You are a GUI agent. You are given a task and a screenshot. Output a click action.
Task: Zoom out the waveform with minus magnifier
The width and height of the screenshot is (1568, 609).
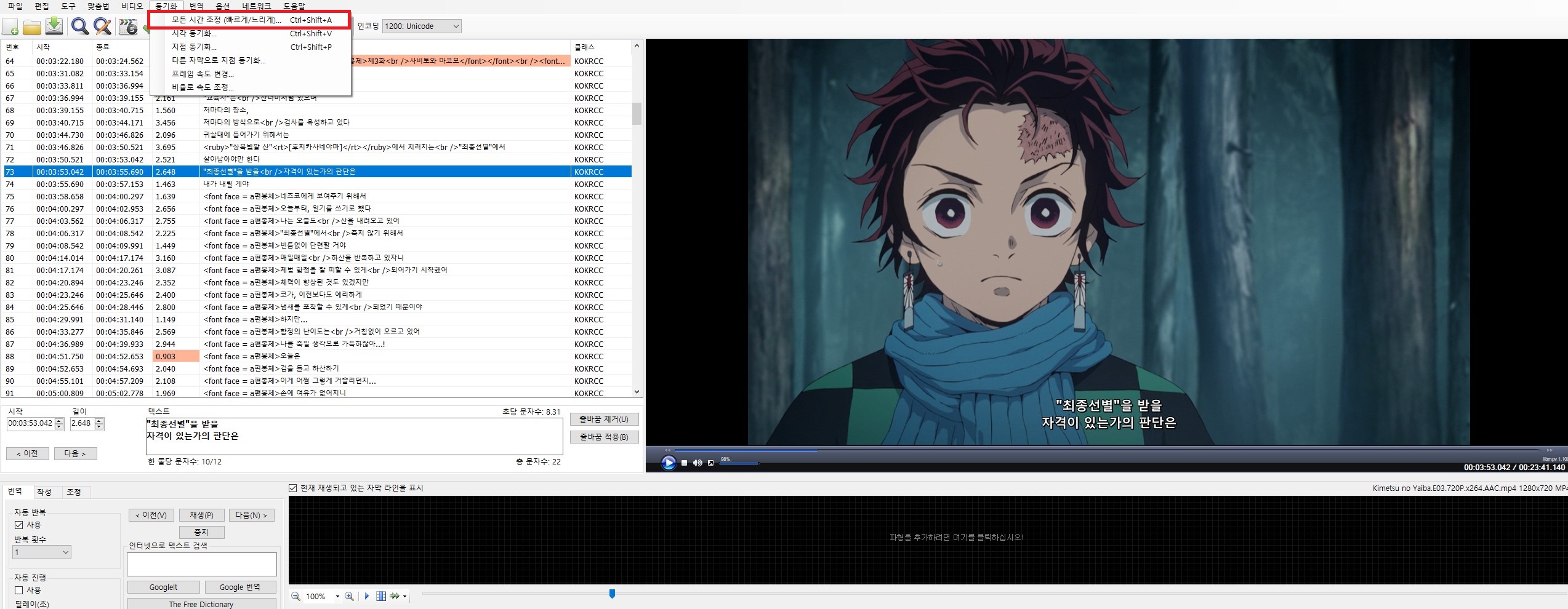296,596
